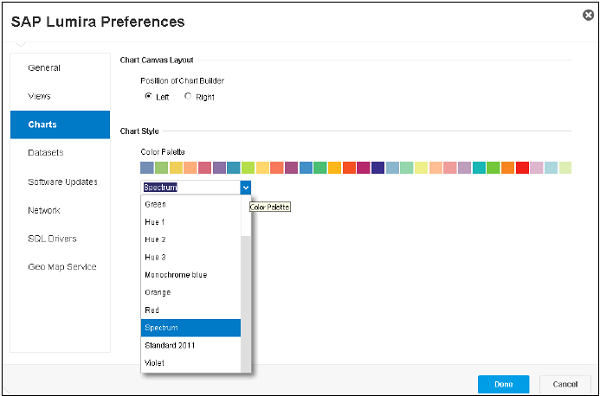Select Left chart builder position
Viewport: 600px width, 396px height.
pyautogui.click(x=148, y=96)
